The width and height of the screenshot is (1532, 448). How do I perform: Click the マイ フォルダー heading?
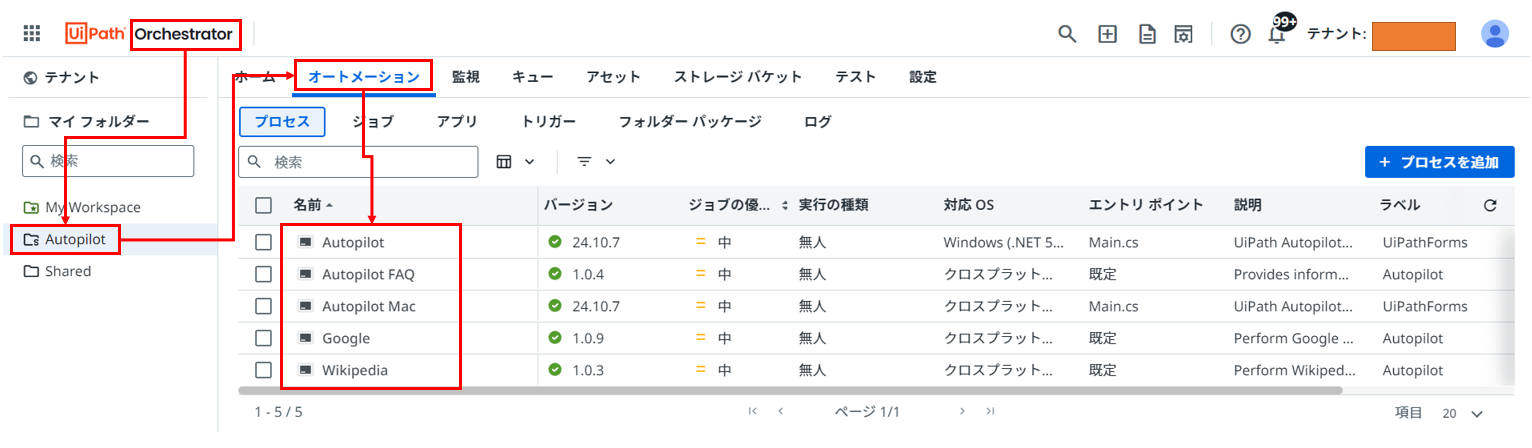coord(98,122)
